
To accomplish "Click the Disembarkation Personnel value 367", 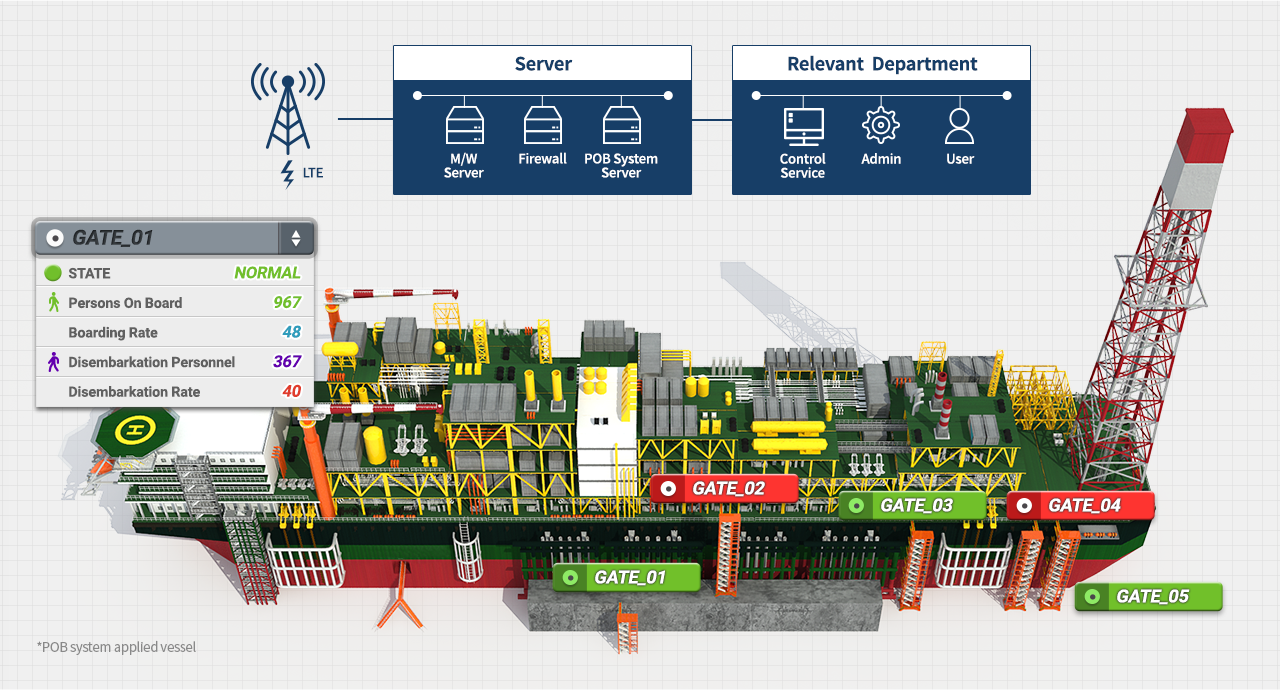I will [287, 362].
